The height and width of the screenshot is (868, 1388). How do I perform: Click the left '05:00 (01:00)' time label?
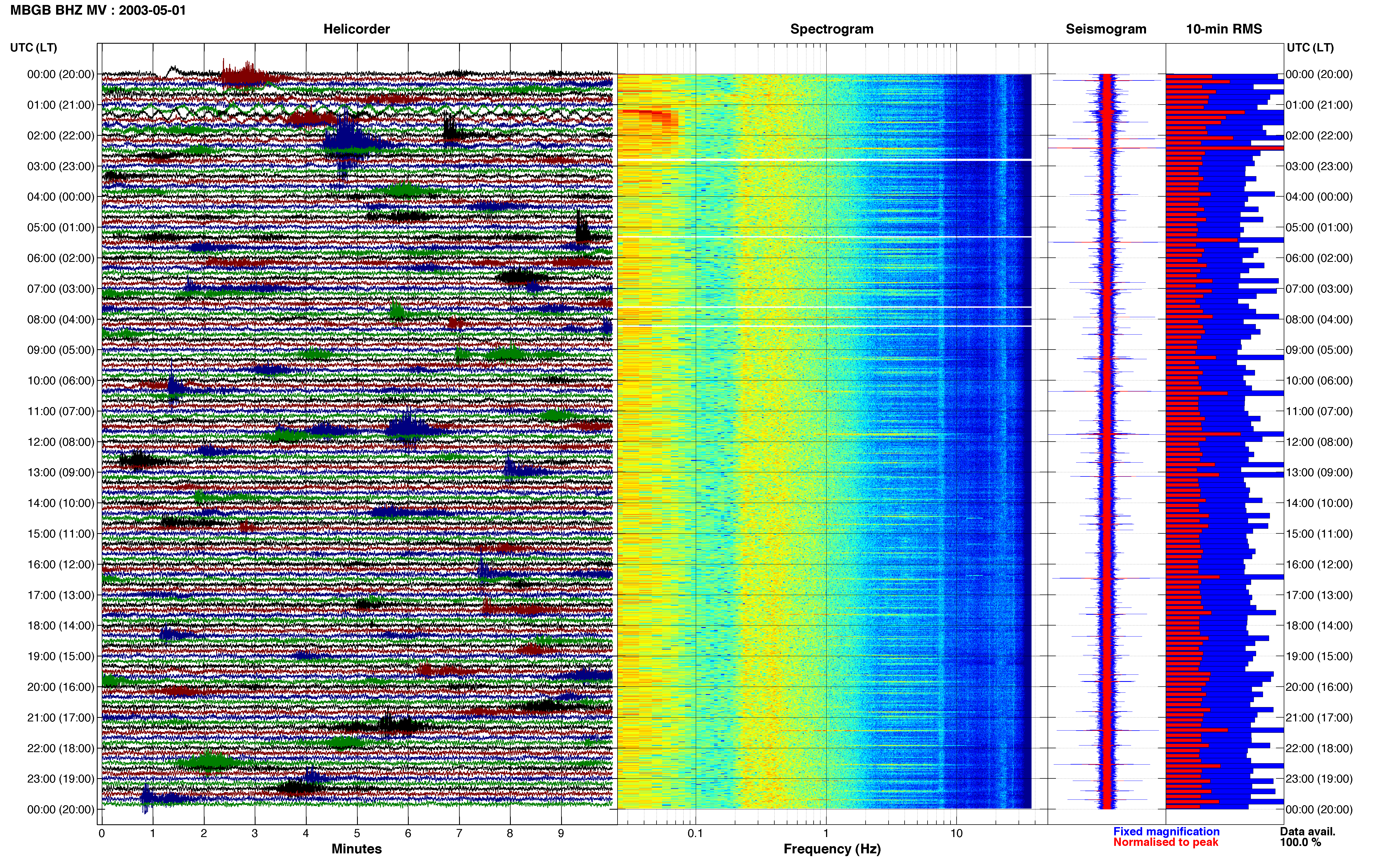pos(61,227)
